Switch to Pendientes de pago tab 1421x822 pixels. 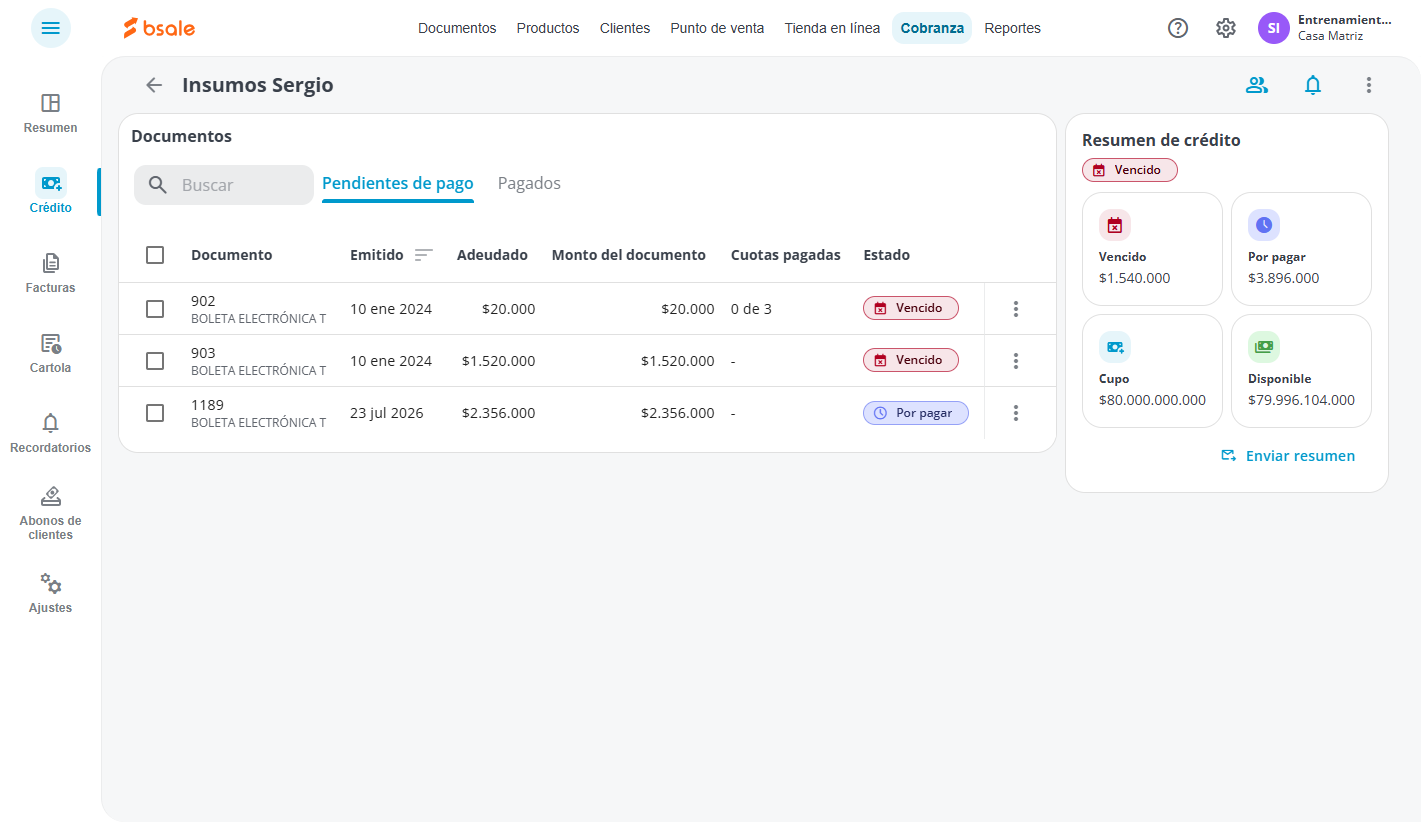point(398,184)
